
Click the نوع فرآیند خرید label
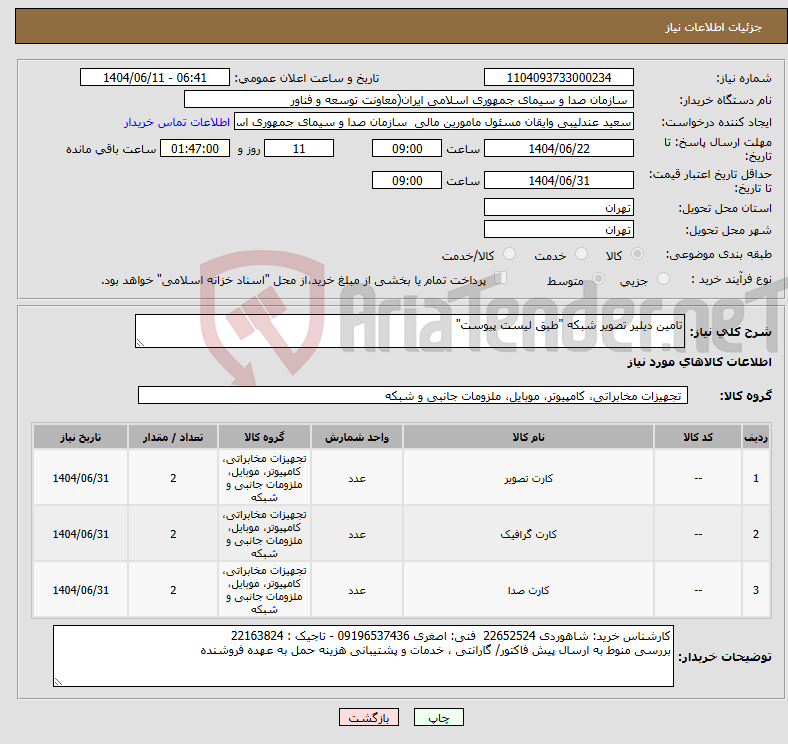731,279
